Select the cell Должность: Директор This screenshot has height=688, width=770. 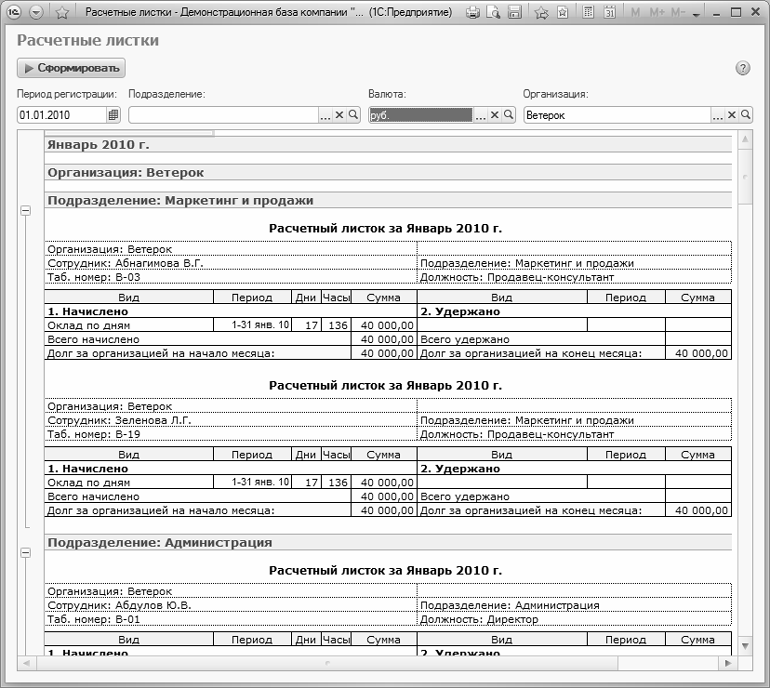coord(574,619)
